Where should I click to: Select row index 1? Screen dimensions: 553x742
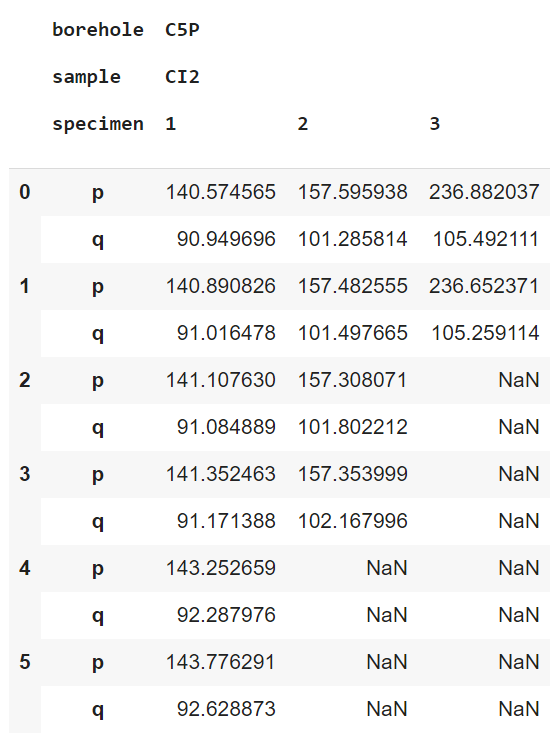click(x=25, y=286)
